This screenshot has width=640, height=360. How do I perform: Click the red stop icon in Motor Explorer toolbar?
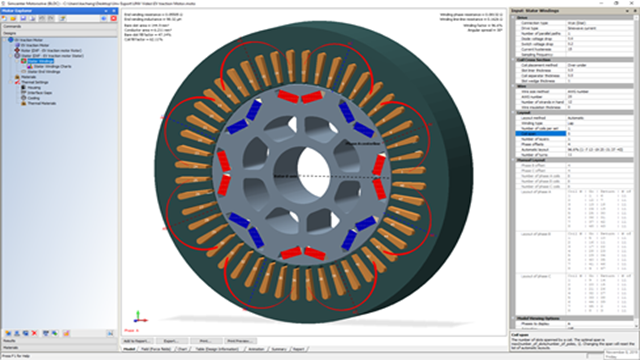(x=113, y=18)
